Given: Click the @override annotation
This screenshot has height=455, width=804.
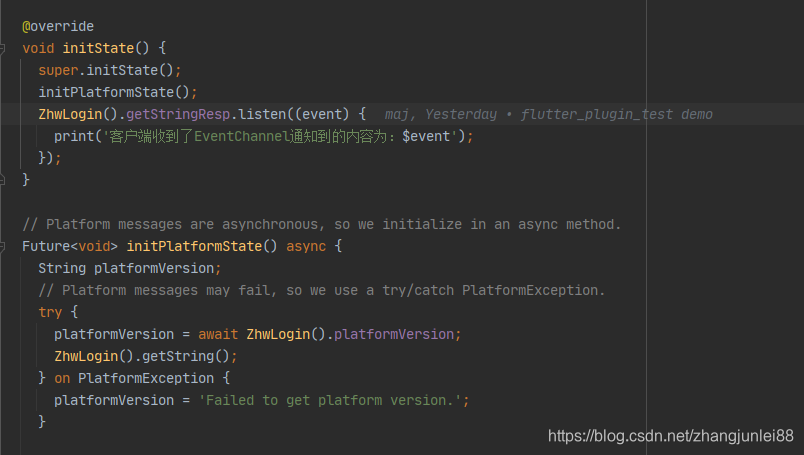Looking at the screenshot, I should (x=58, y=26).
